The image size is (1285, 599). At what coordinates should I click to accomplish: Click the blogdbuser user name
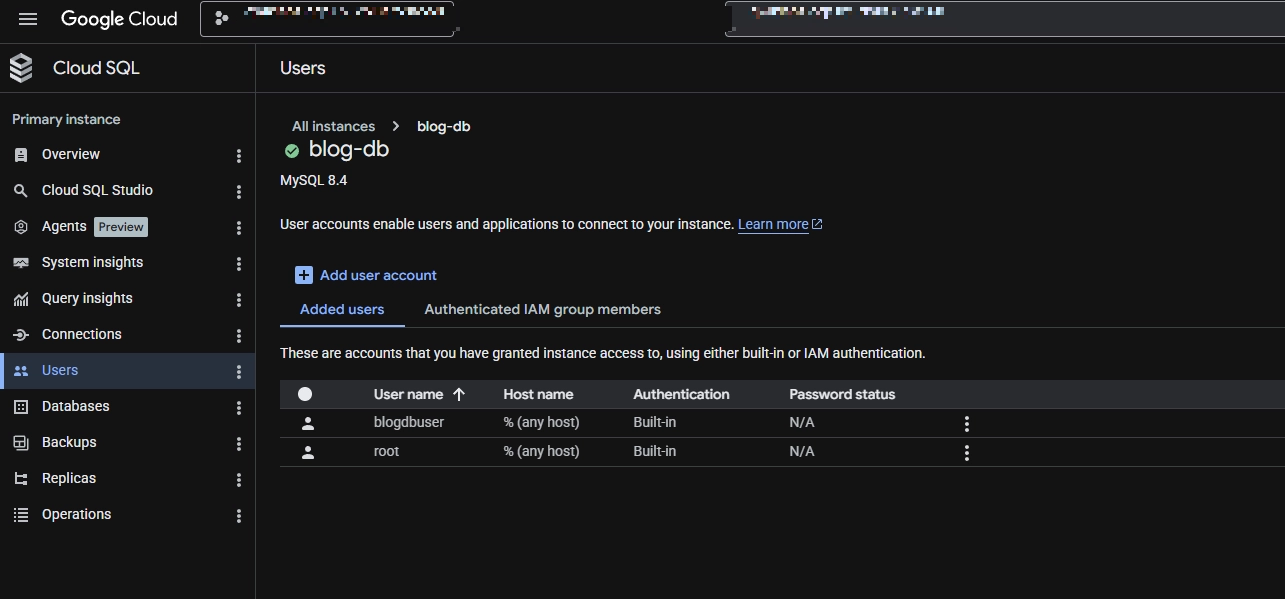pyautogui.click(x=409, y=422)
